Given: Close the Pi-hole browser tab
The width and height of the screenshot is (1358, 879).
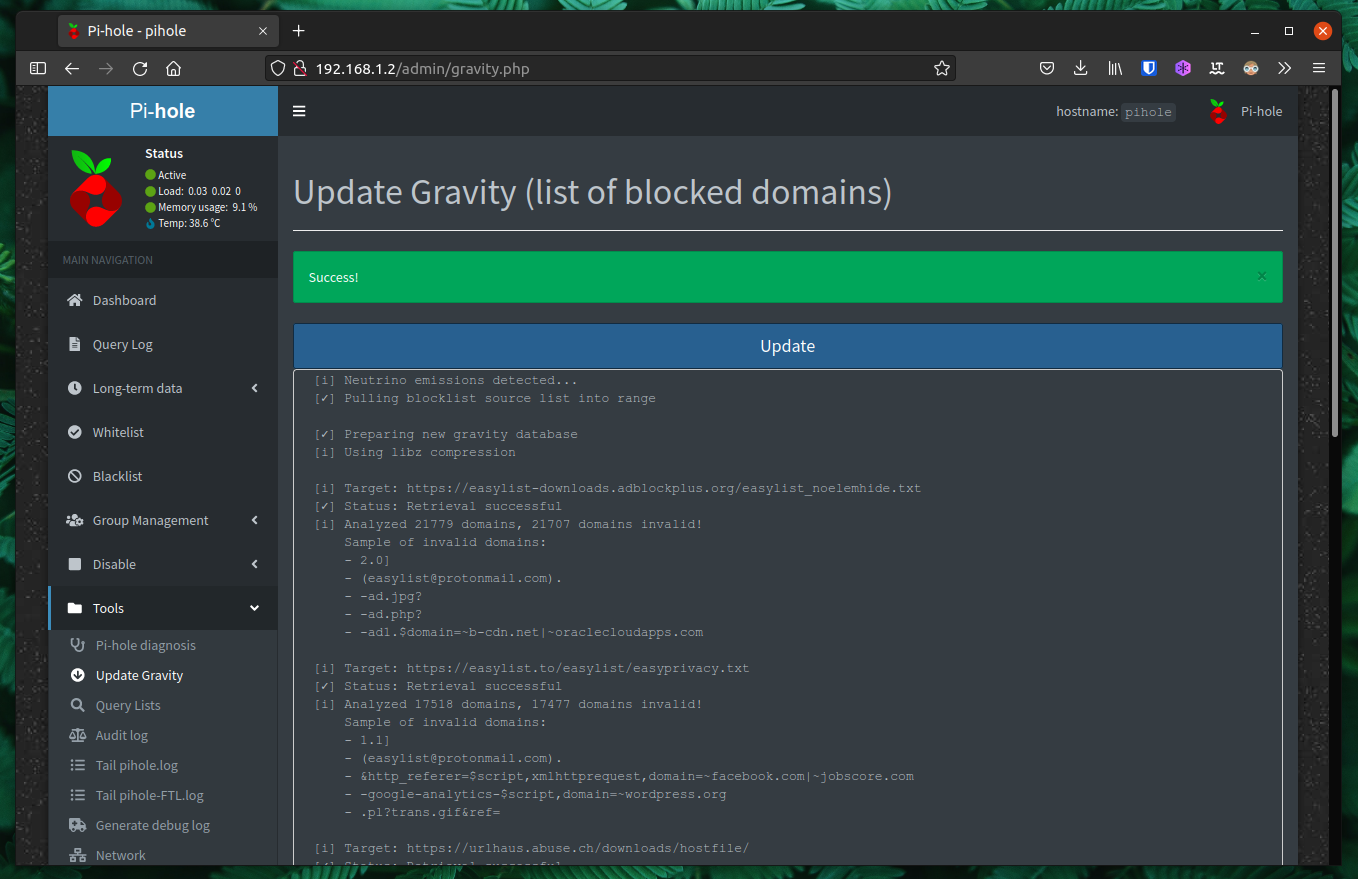Looking at the screenshot, I should pyautogui.click(x=263, y=31).
